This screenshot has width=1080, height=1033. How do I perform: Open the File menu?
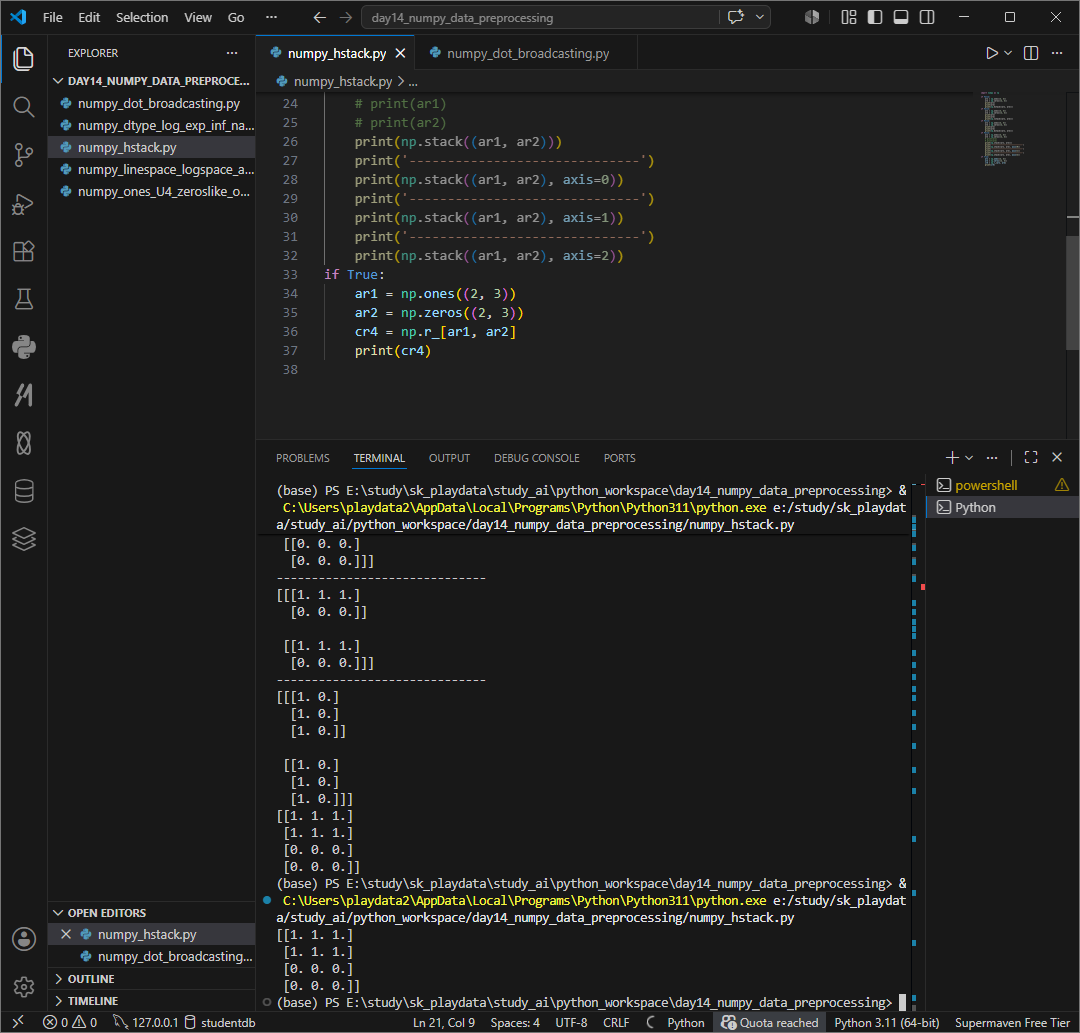tap(52, 17)
